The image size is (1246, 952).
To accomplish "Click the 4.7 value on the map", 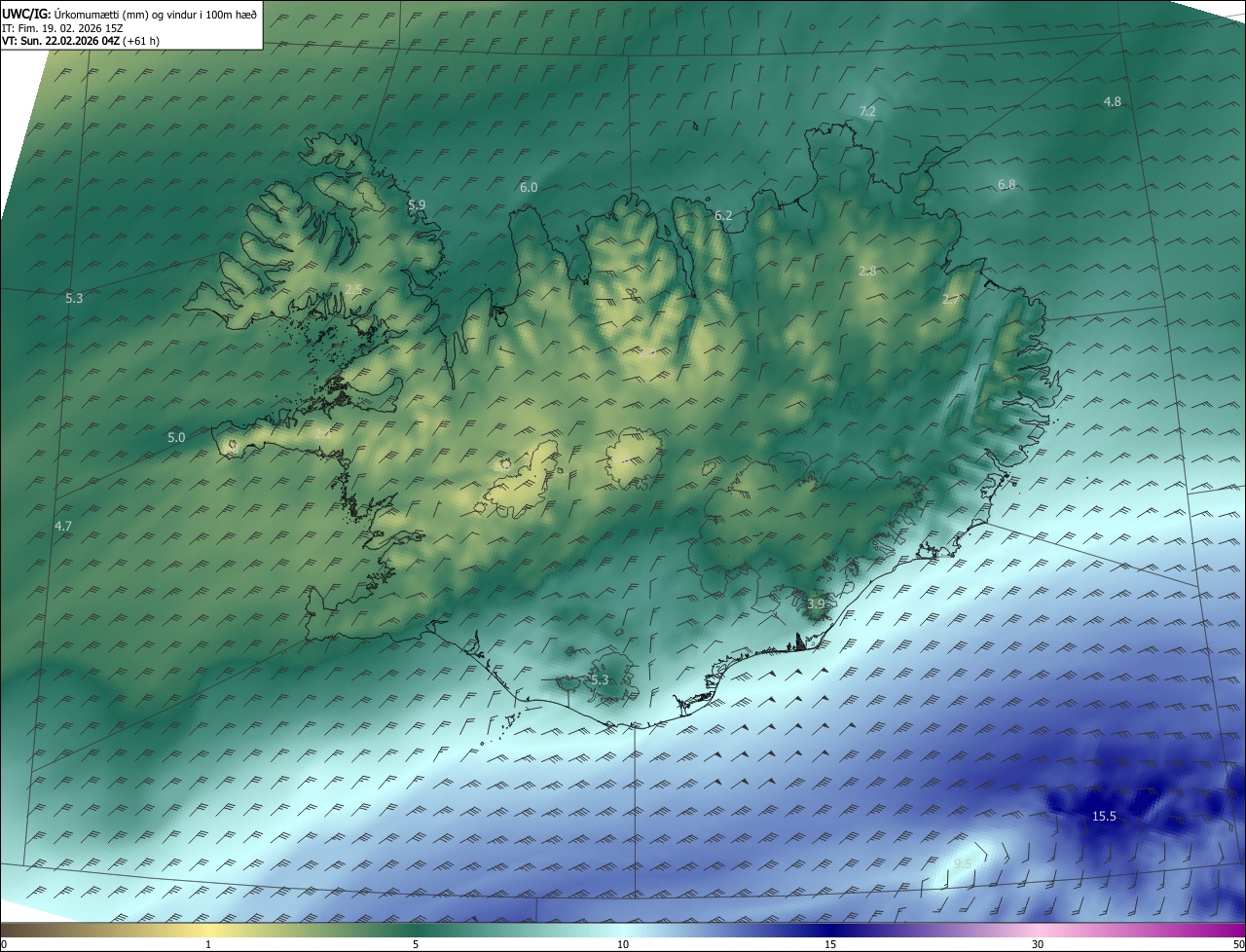I will (x=63, y=525).
